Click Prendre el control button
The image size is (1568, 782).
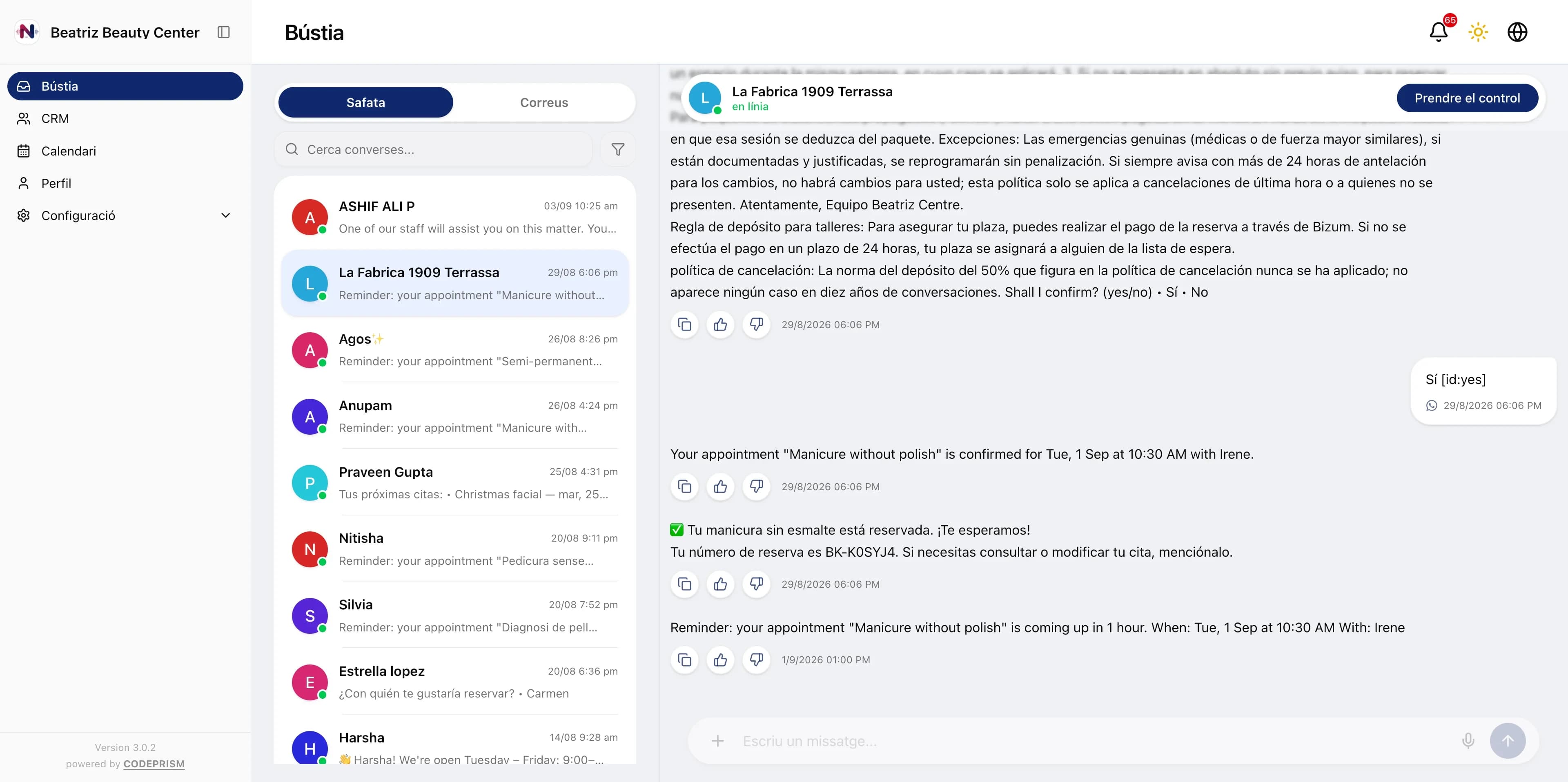pos(1467,98)
